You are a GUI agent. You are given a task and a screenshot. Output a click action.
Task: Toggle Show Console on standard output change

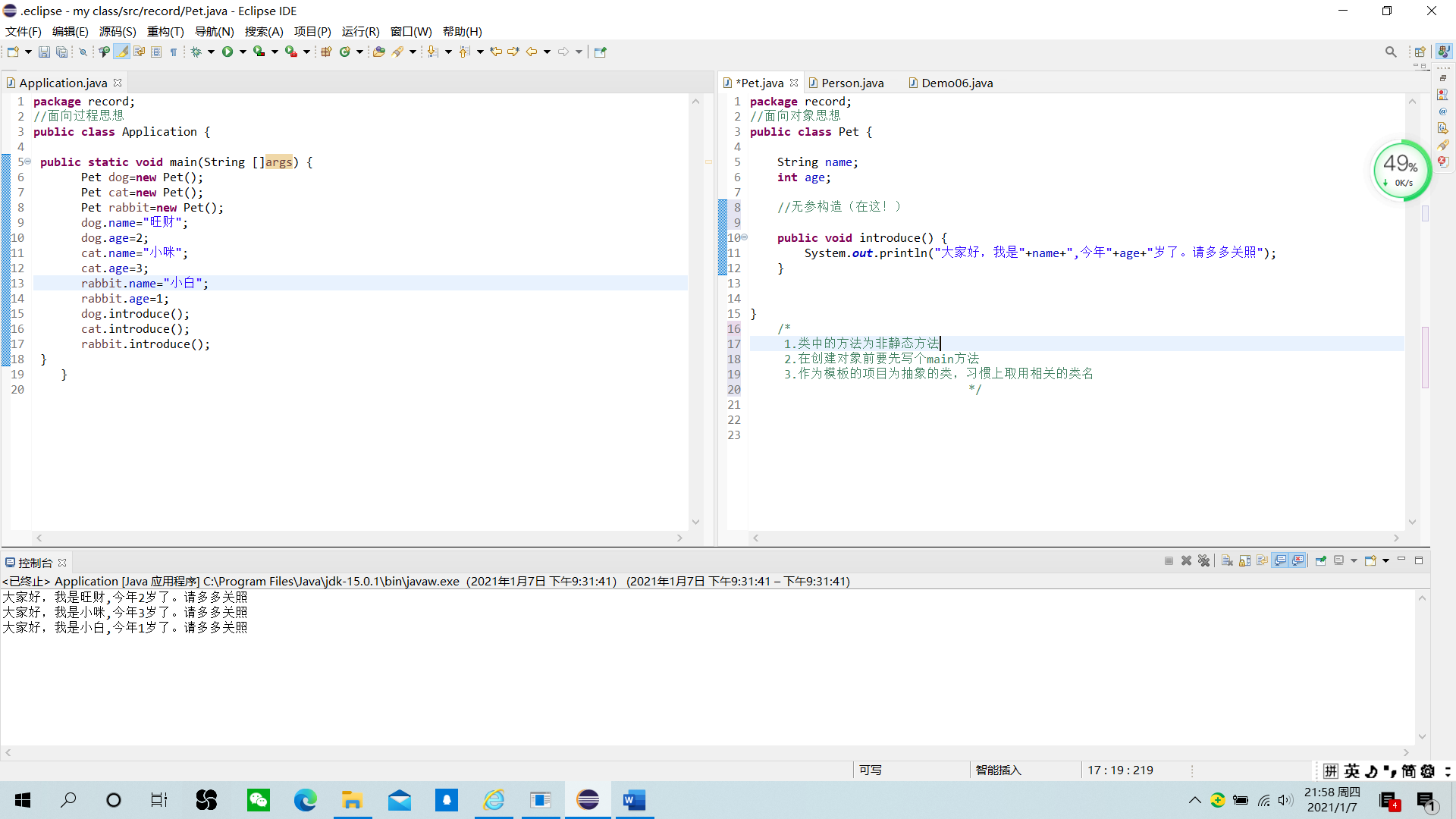(1280, 561)
